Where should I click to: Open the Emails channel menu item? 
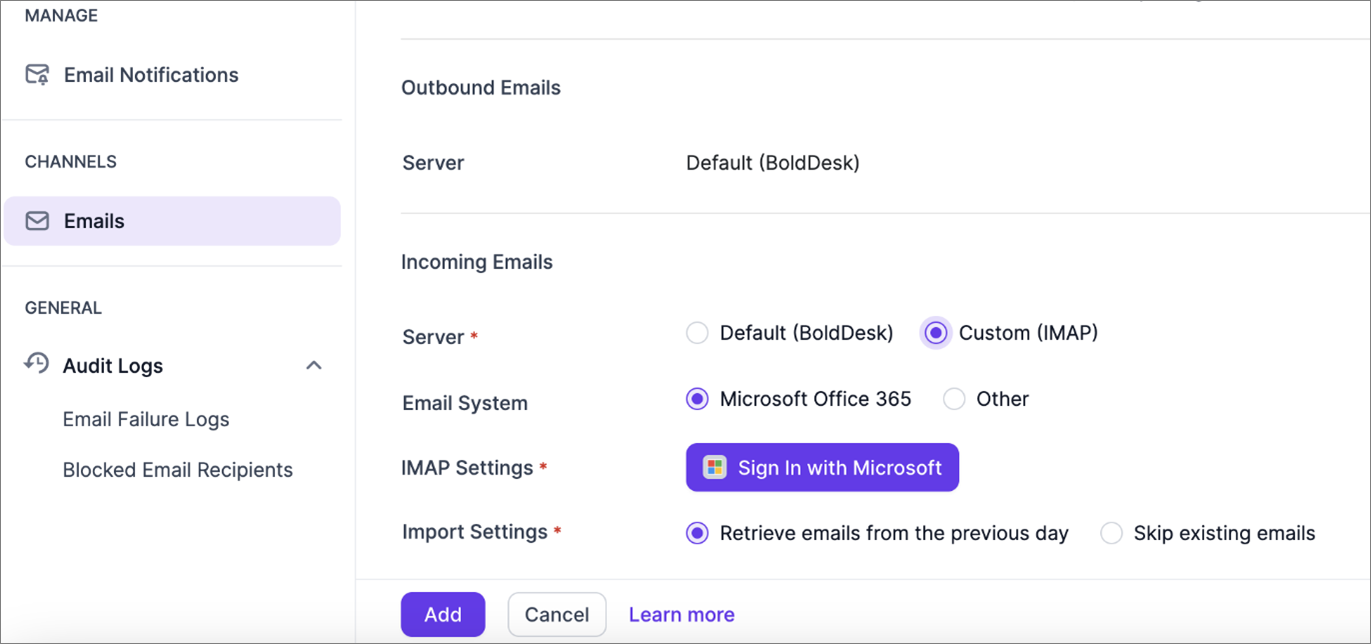click(172, 221)
